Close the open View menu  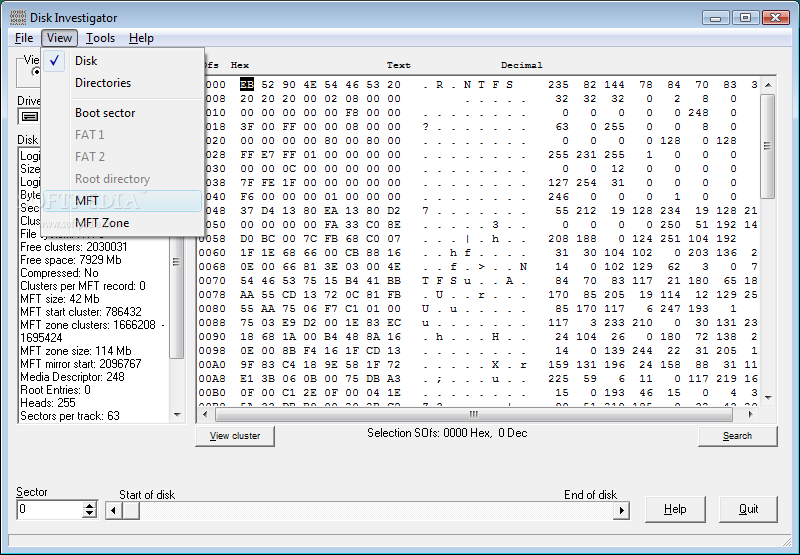[x=59, y=38]
